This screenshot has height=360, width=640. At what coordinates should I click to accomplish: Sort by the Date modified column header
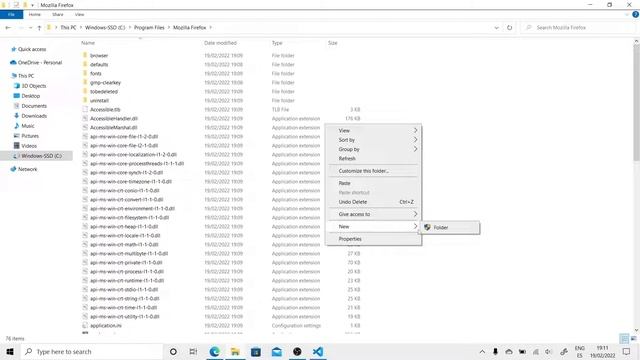point(220,43)
